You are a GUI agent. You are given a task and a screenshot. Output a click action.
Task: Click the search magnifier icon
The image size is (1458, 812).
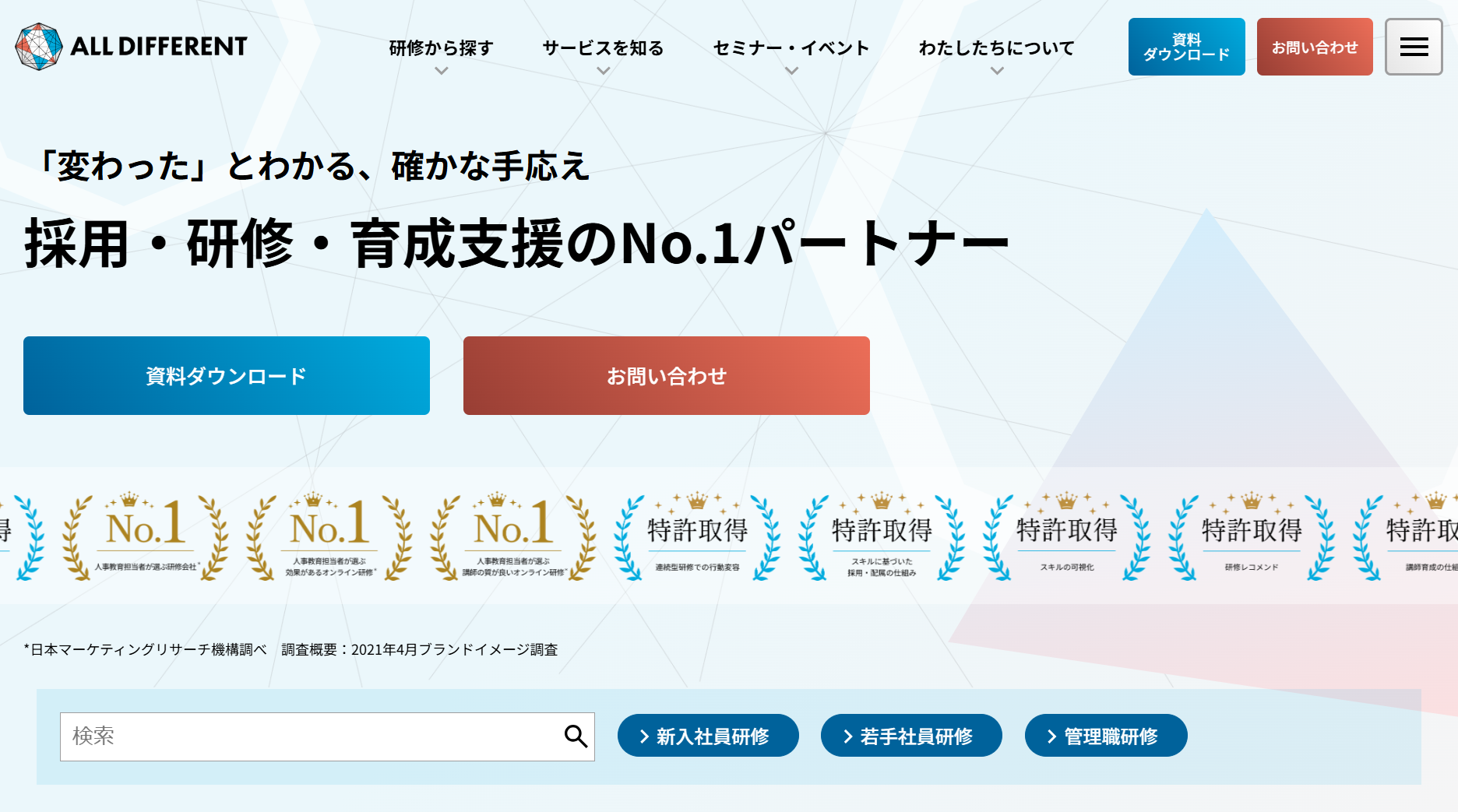tap(576, 736)
